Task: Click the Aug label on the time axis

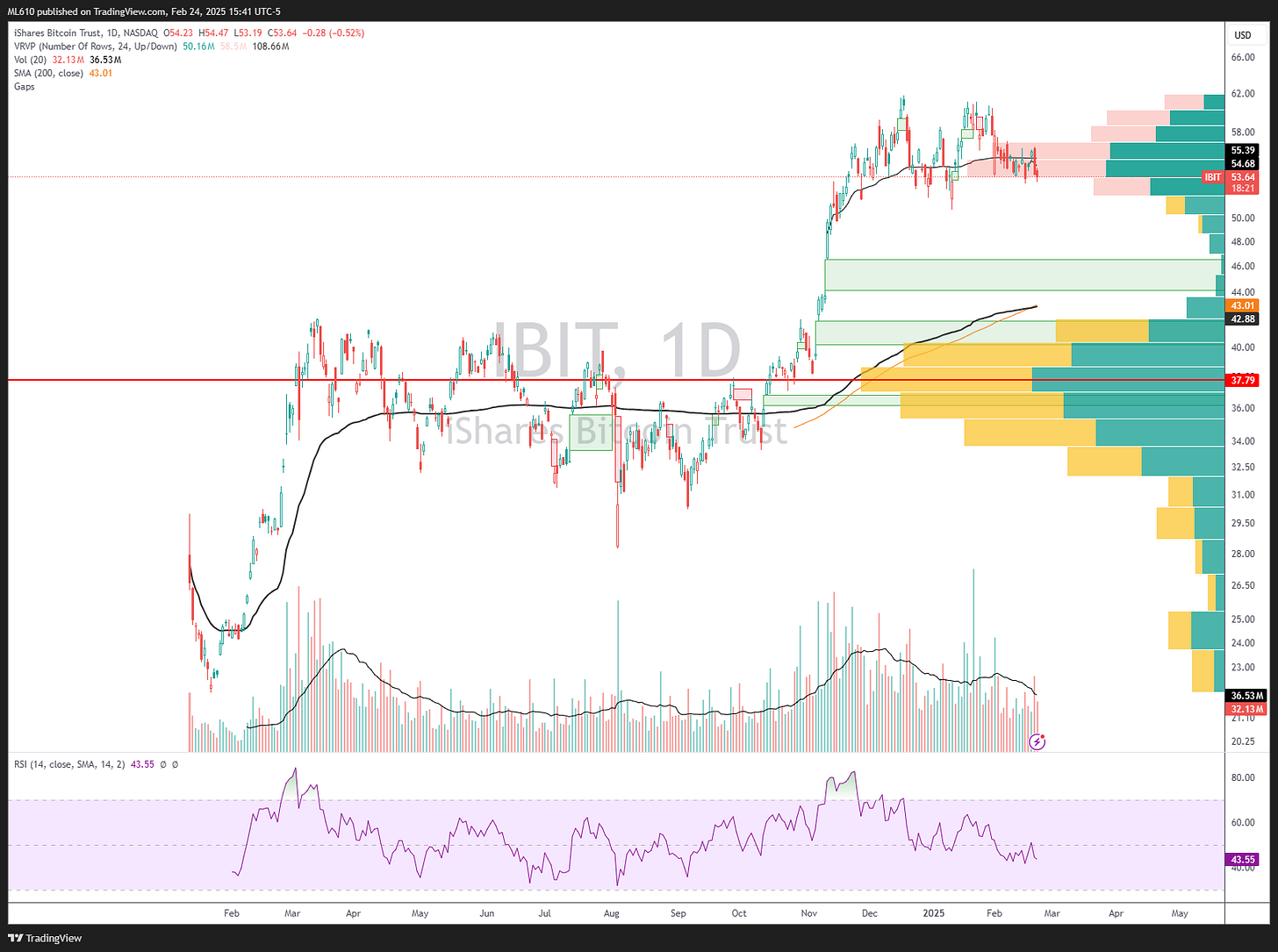Action: pos(612,913)
